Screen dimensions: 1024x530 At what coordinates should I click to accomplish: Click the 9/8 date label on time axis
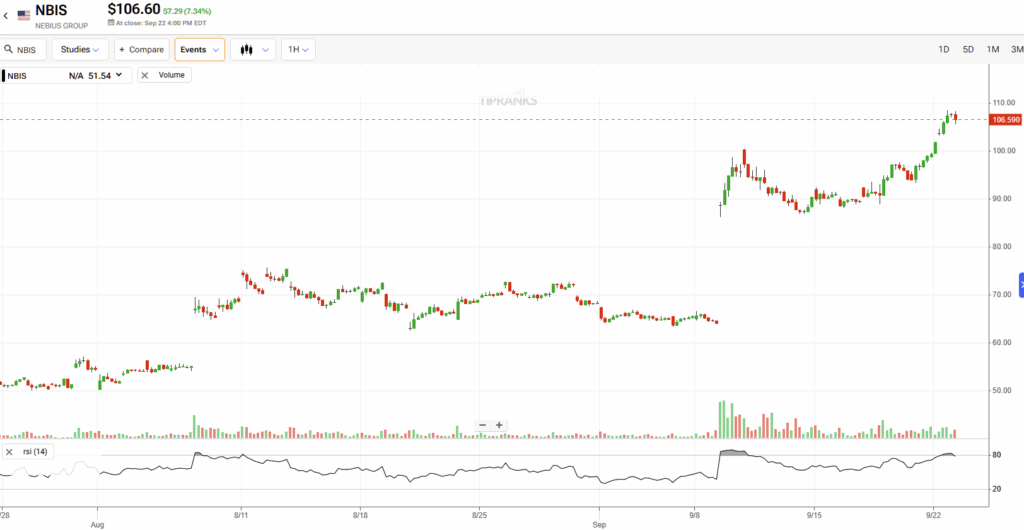[695, 514]
